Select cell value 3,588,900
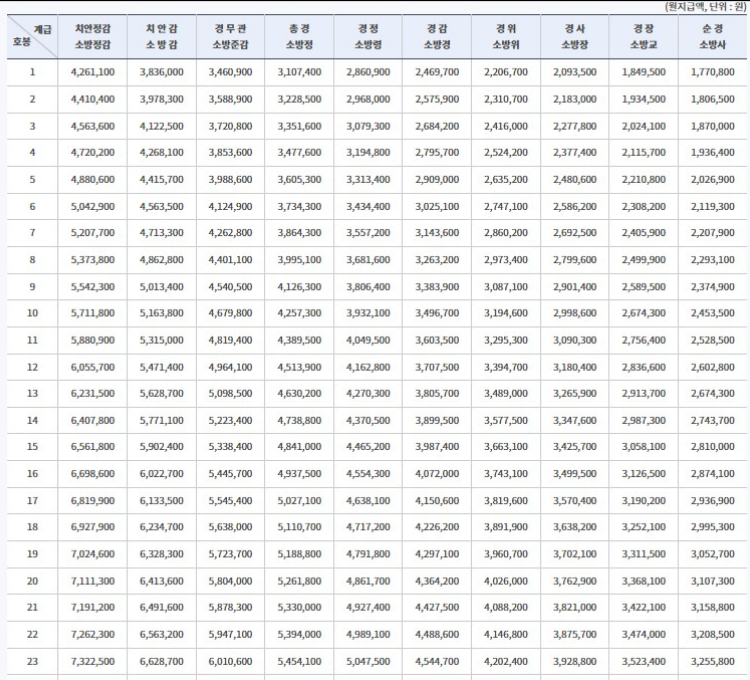This screenshot has width=750, height=680. (x=231, y=99)
